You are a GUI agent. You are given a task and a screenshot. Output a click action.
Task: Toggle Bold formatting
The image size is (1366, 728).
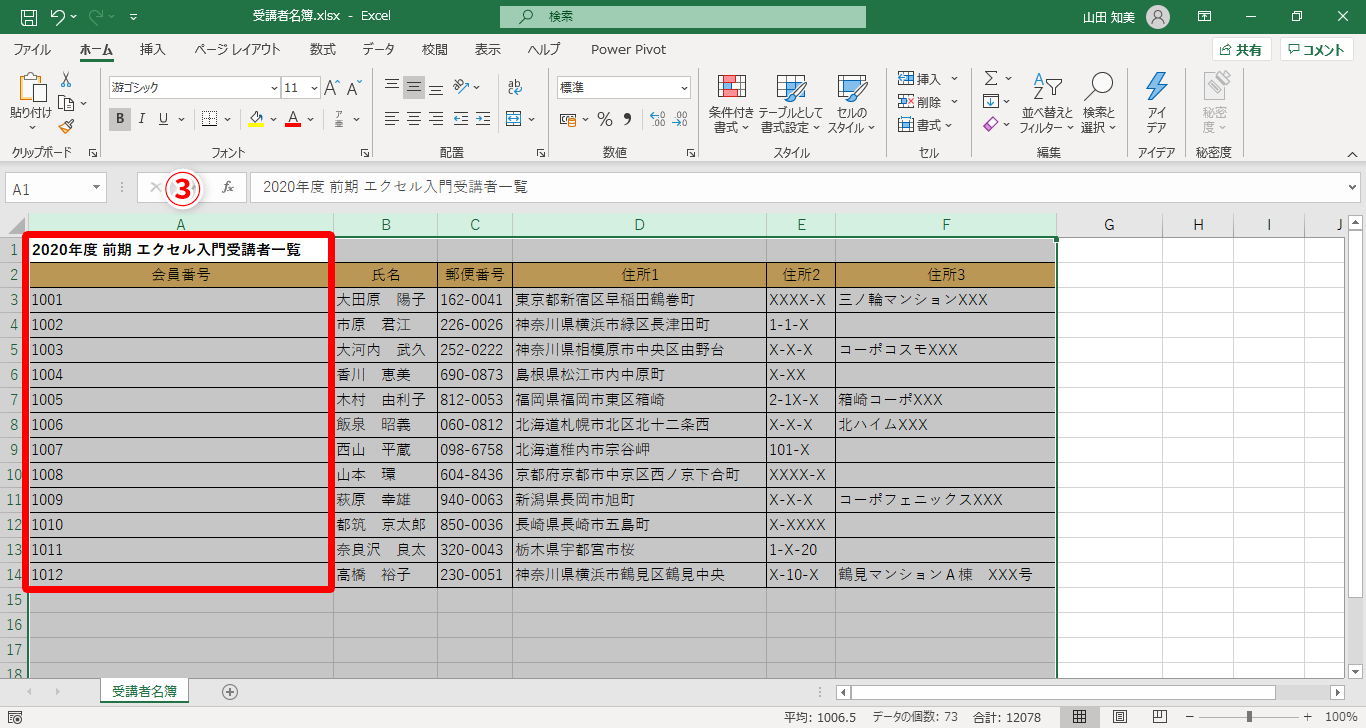tap(120, 119)
